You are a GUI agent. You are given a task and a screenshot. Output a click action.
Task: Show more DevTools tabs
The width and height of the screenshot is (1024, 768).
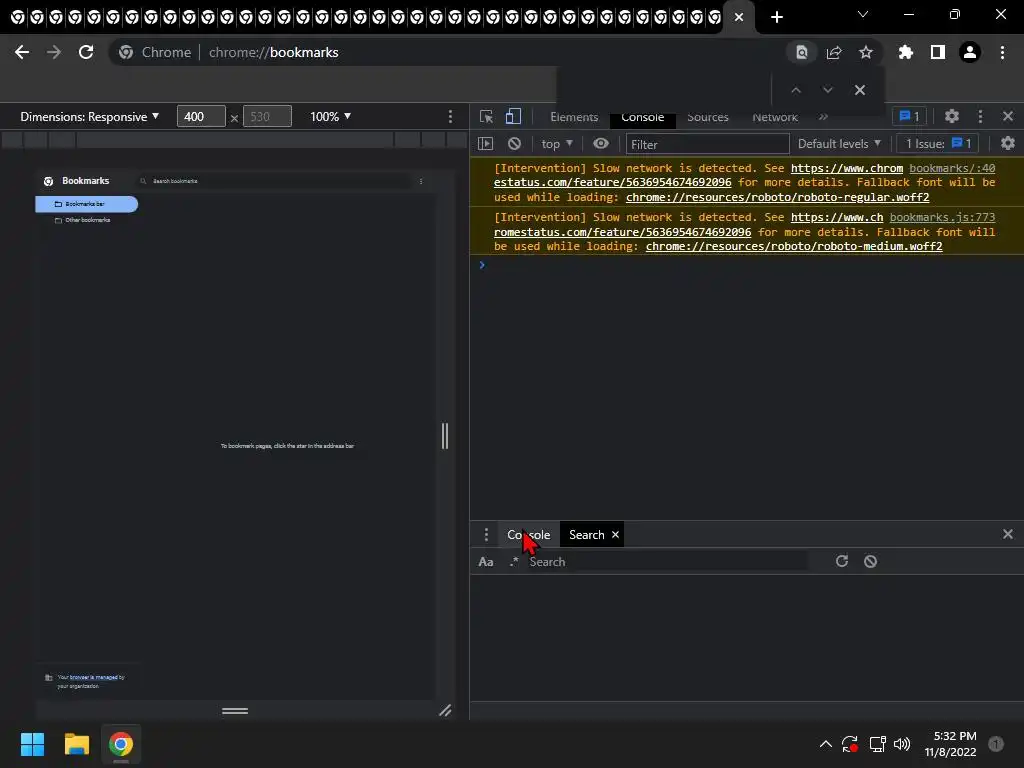point(824,117)
